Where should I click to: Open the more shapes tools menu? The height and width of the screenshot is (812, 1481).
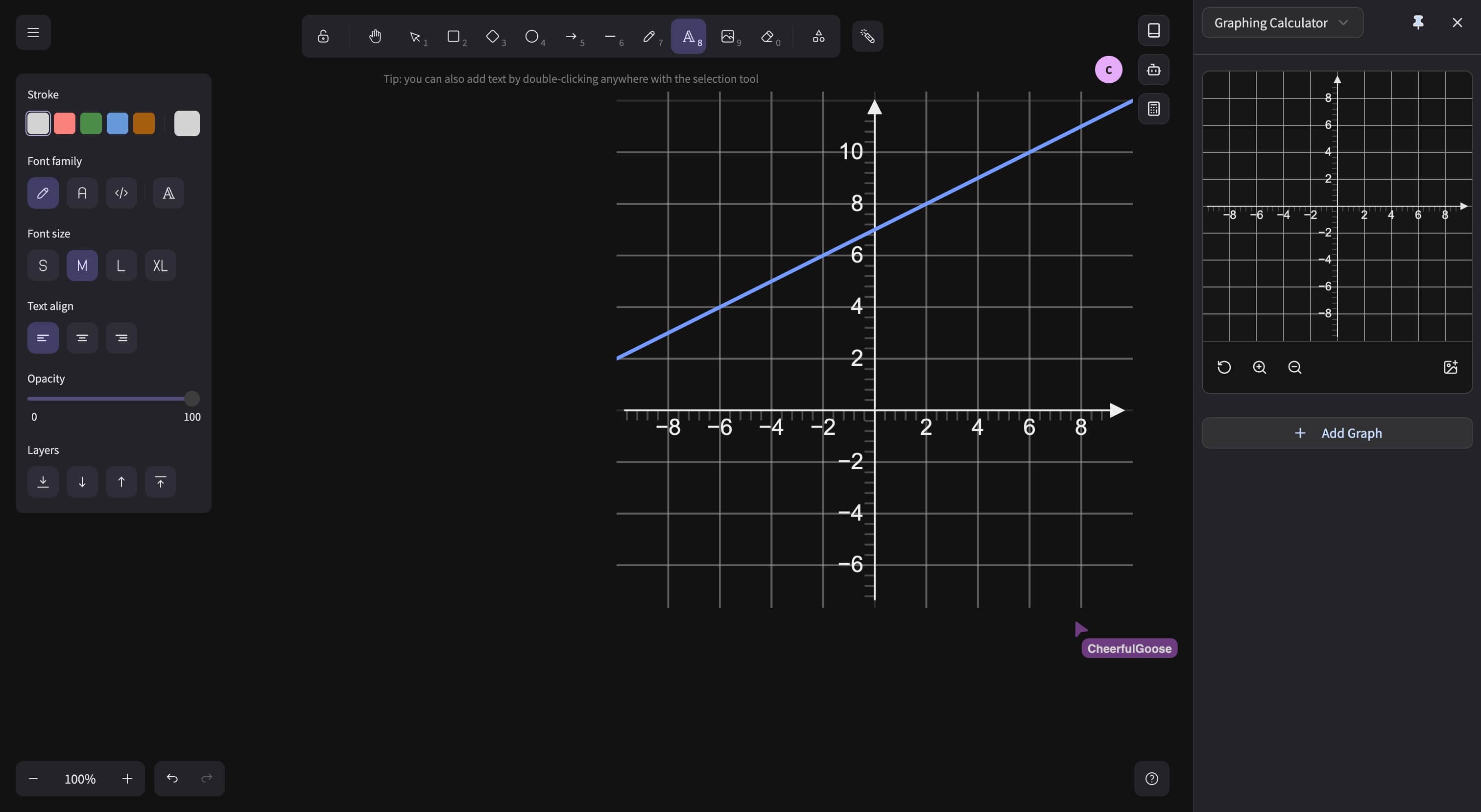818,37
